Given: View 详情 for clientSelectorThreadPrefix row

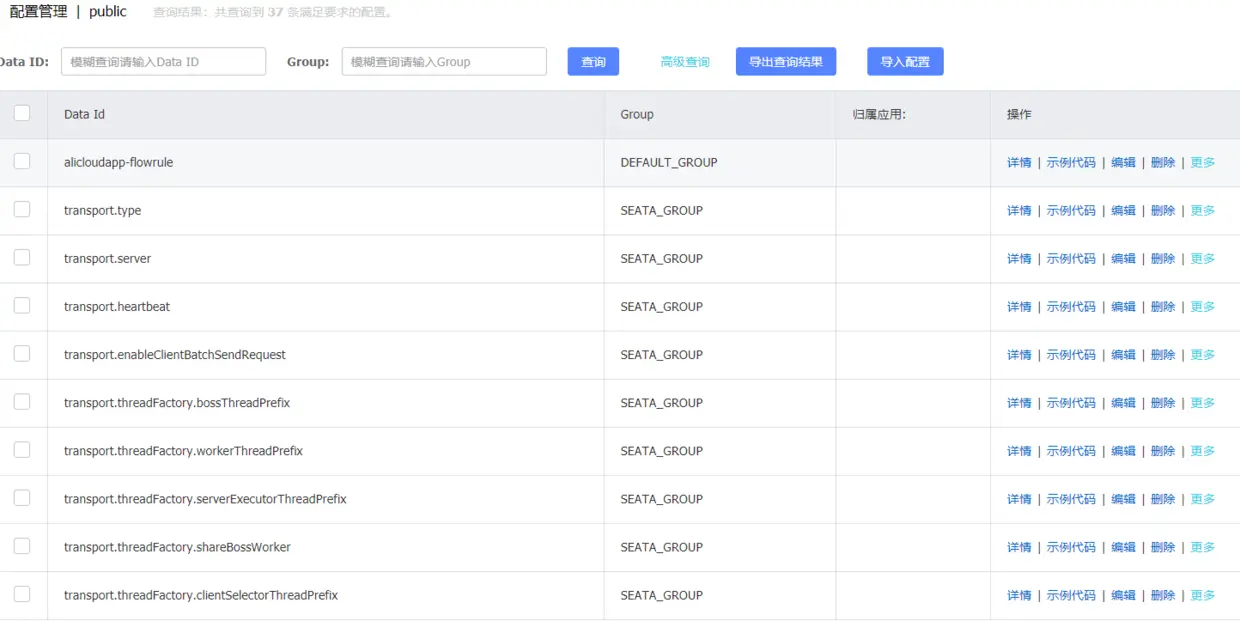Looking at the screenshot, I should click(x=1019, y=595).
